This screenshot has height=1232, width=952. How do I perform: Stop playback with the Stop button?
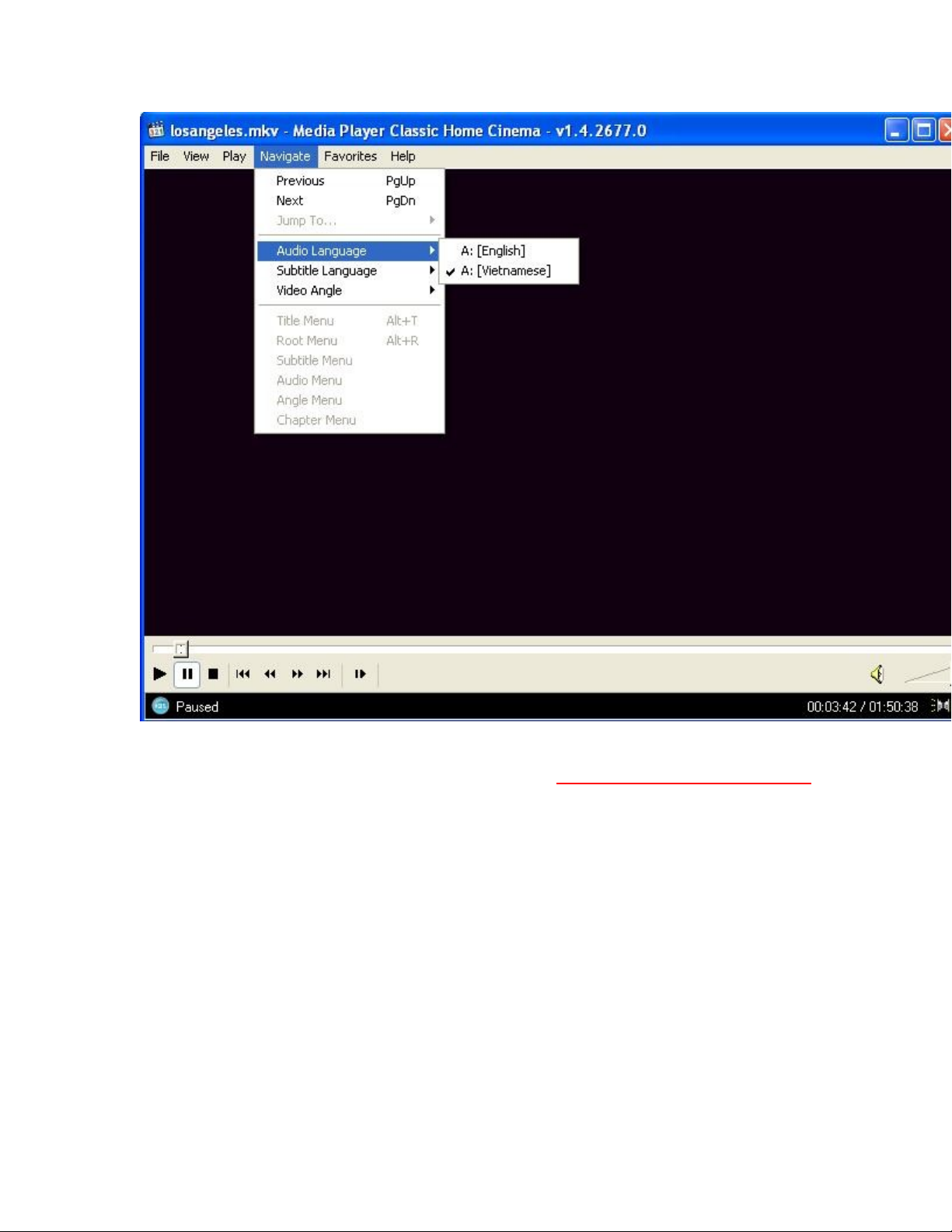coord(213,674)
